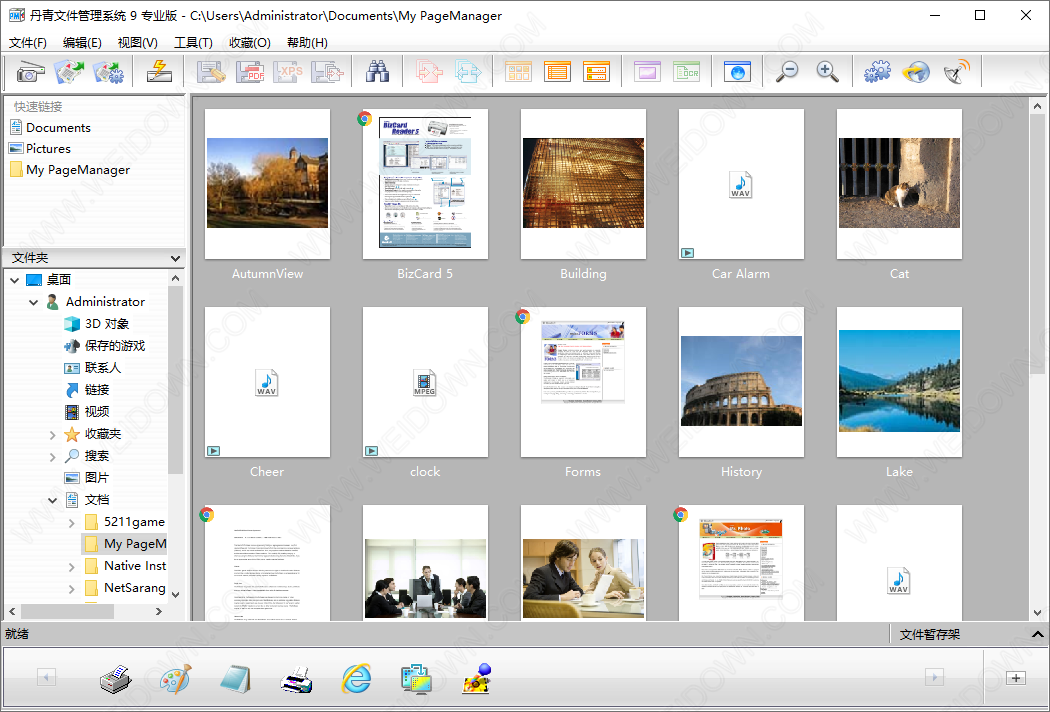This screenshot has height=712, width=1050.
Task: Click the zoom out magnifier icon
Action: (x=788, y=71)
